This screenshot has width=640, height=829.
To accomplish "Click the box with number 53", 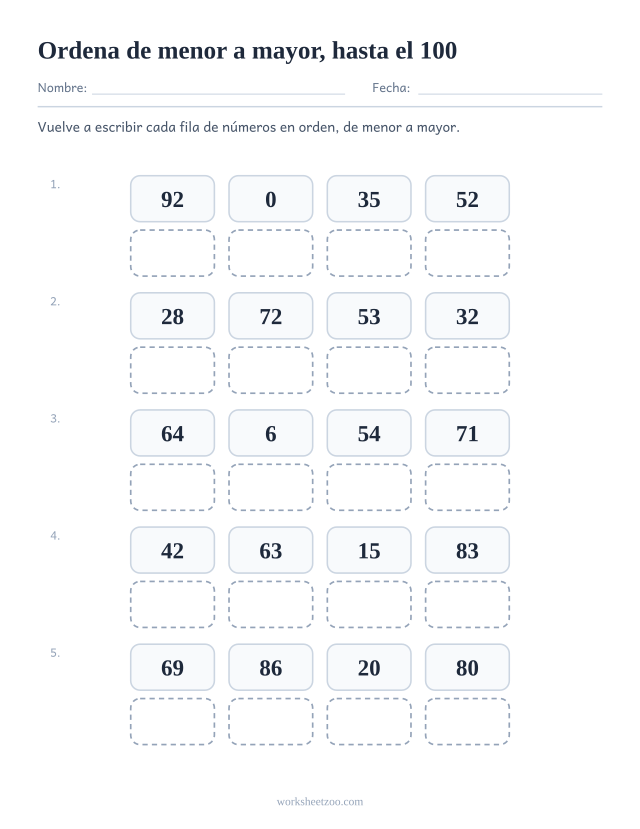I will click(369, 316).
